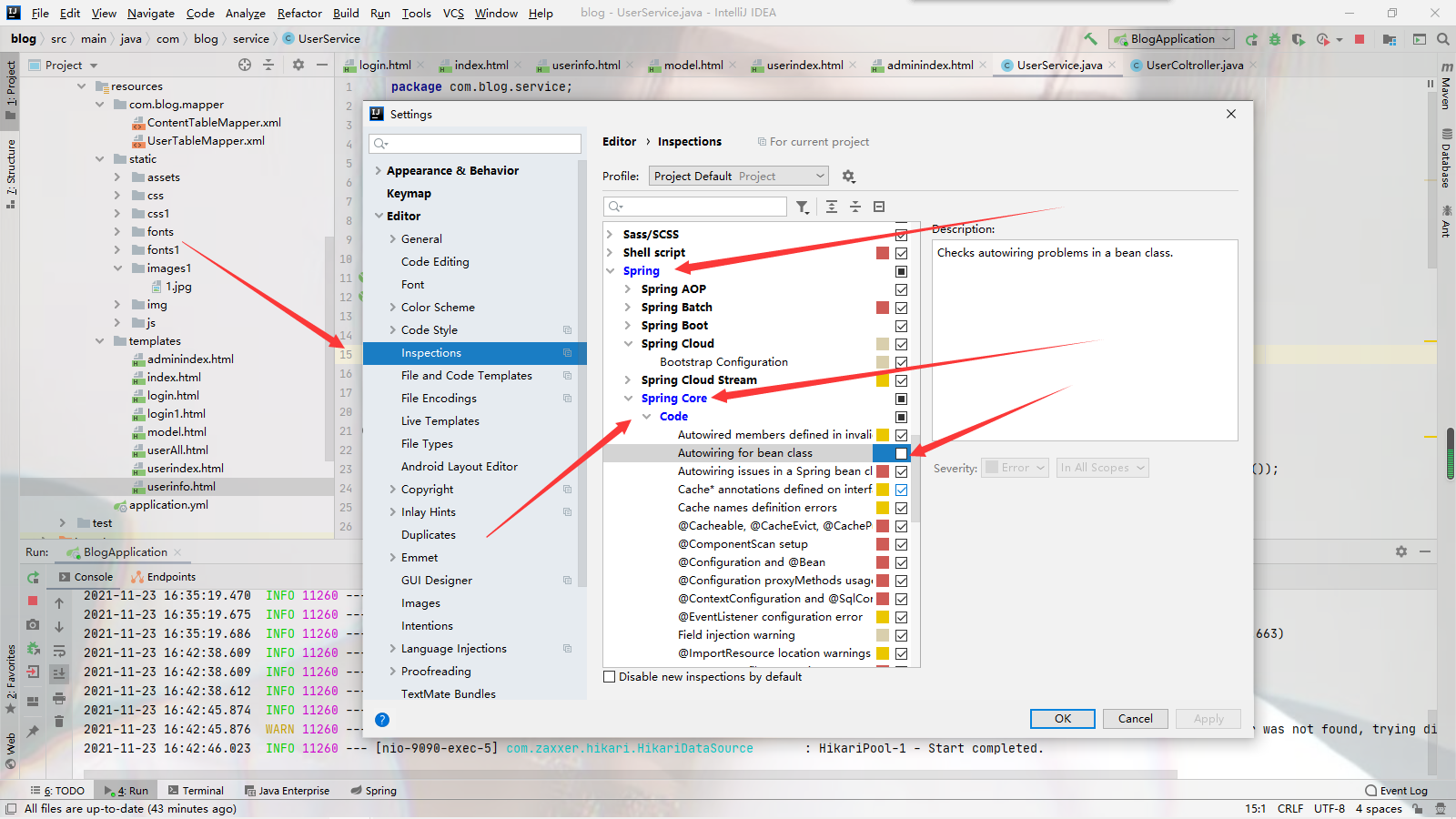The width and height of the screenshot is (1456, 819).
Task: Expand the Sass/SCSS inspection group
Action: 611,235
